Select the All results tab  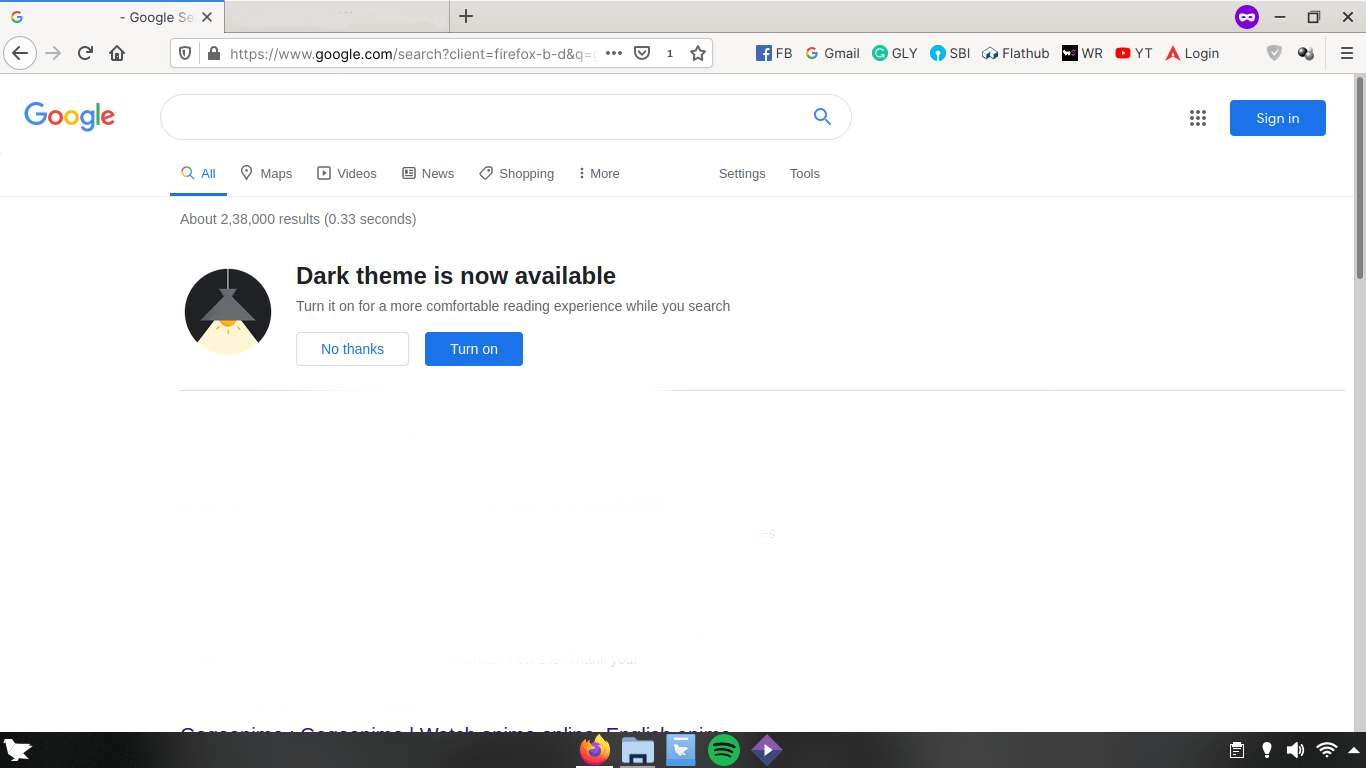[198, 174]
